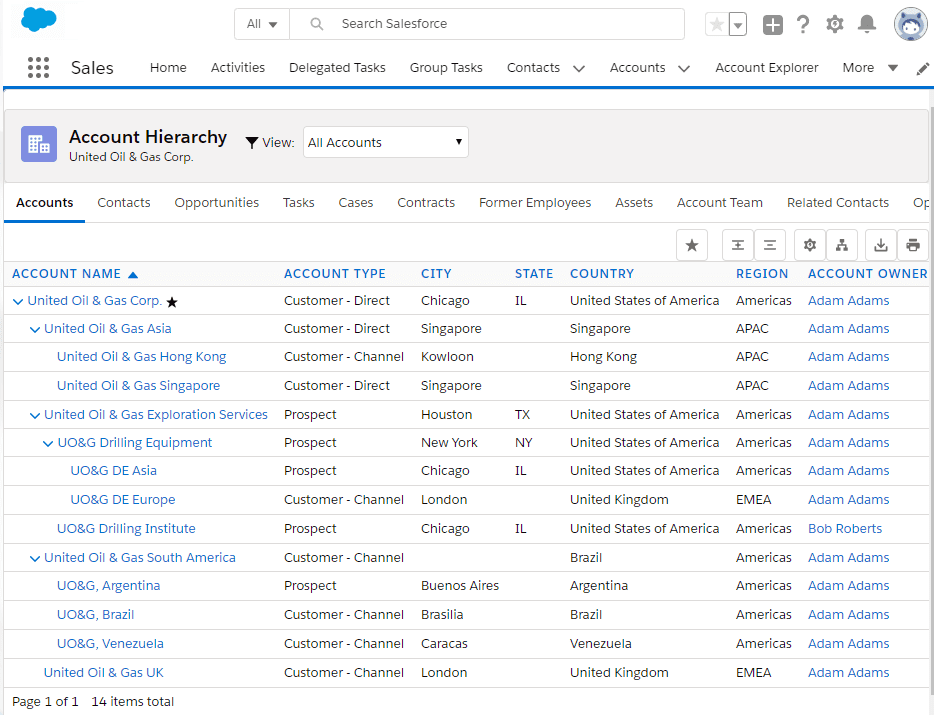Open the user profile avatar
This screenshot has width=934, height=715.
click(911, 24)
